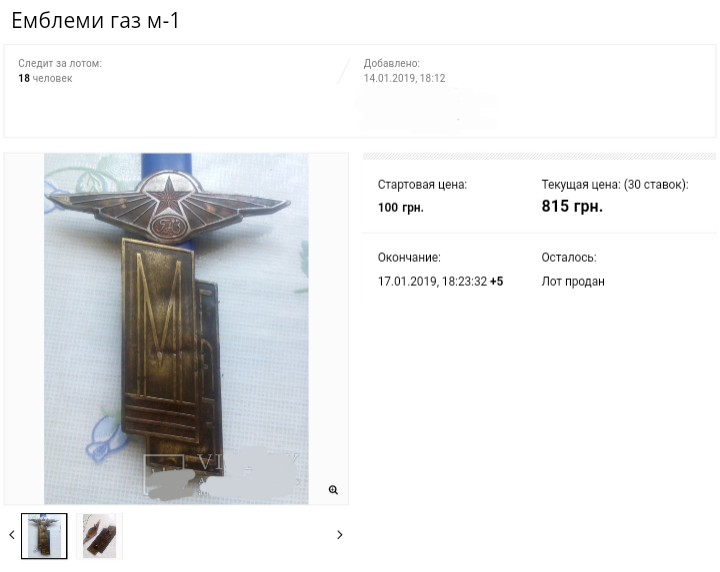Select the first emblem thumbnail

44,536
